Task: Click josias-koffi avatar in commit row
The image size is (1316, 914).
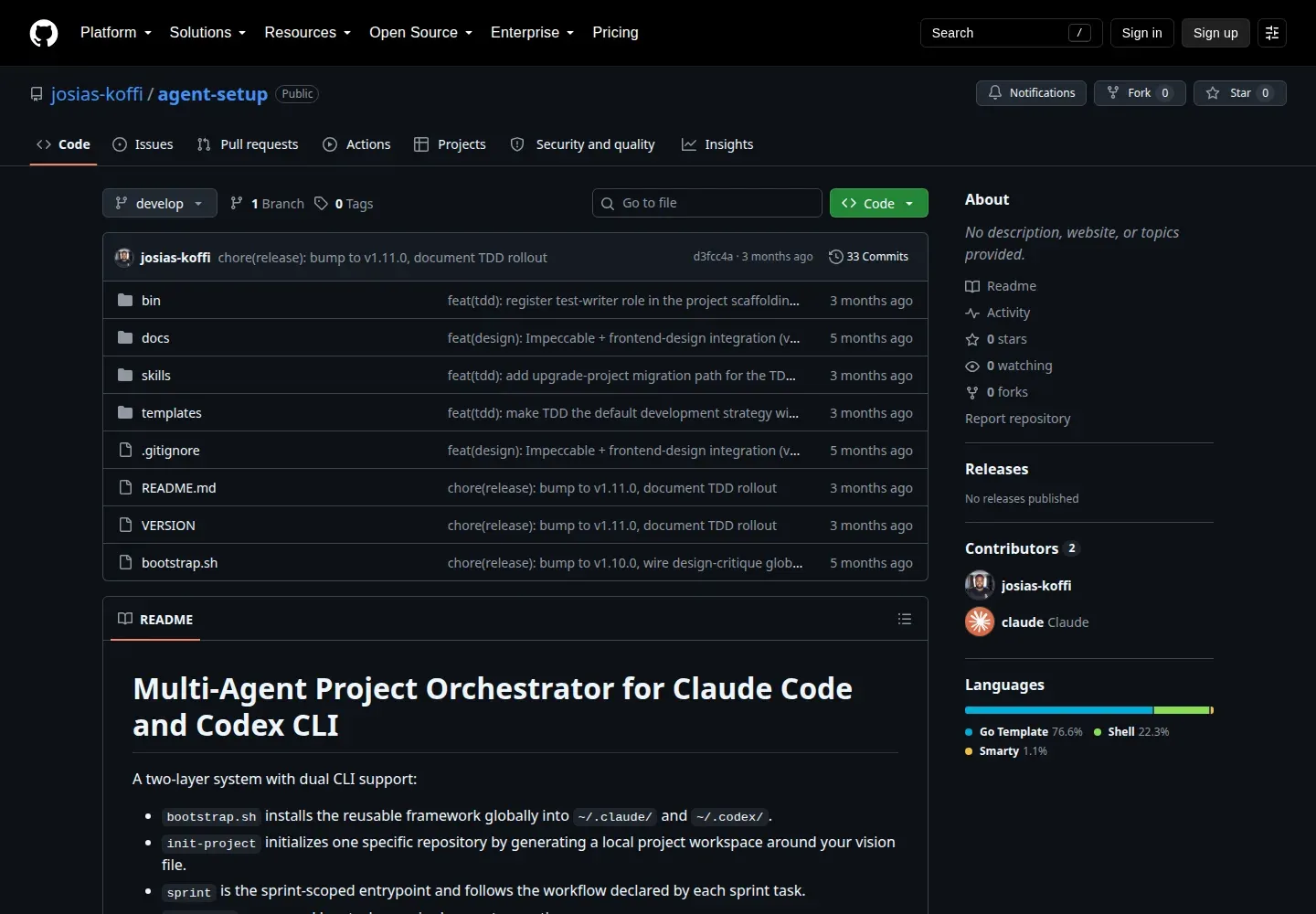Action: coord(124,257)
